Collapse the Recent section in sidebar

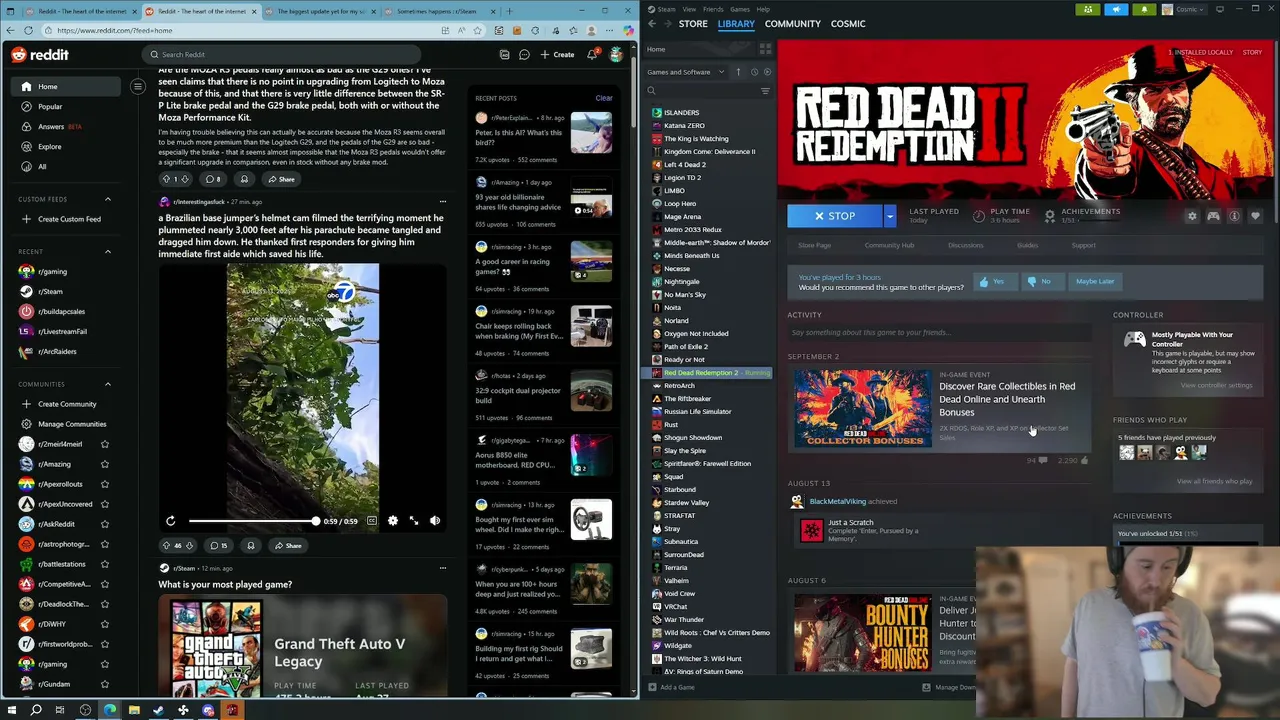click(x=108, y=251)
